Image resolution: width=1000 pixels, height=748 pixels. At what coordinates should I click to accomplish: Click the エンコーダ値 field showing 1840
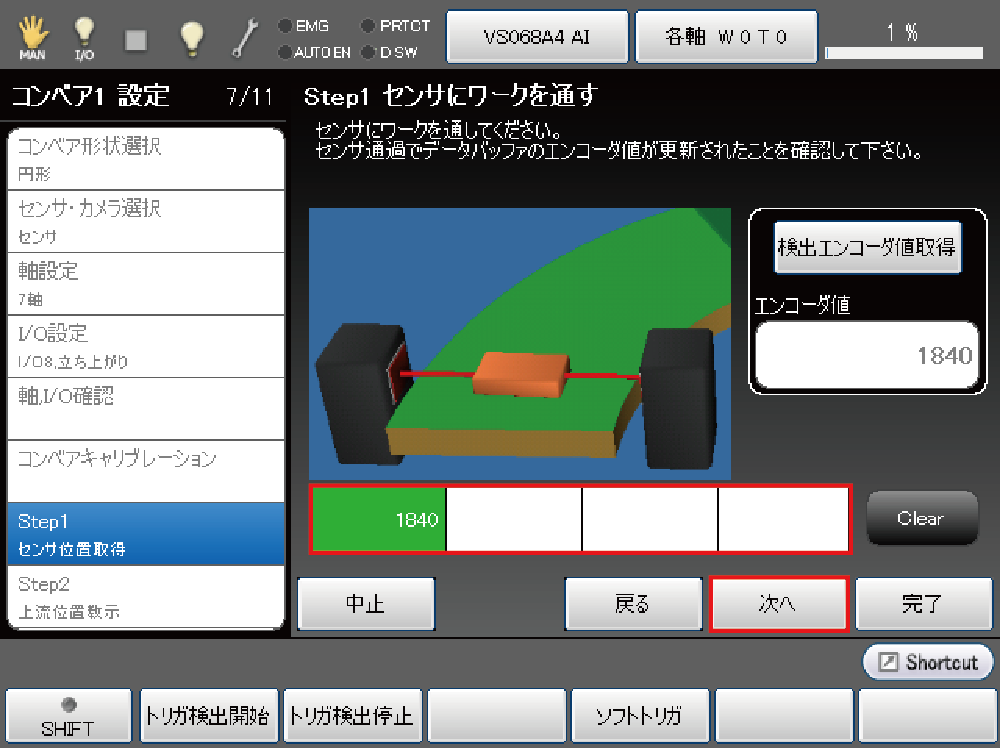(866, 355)
